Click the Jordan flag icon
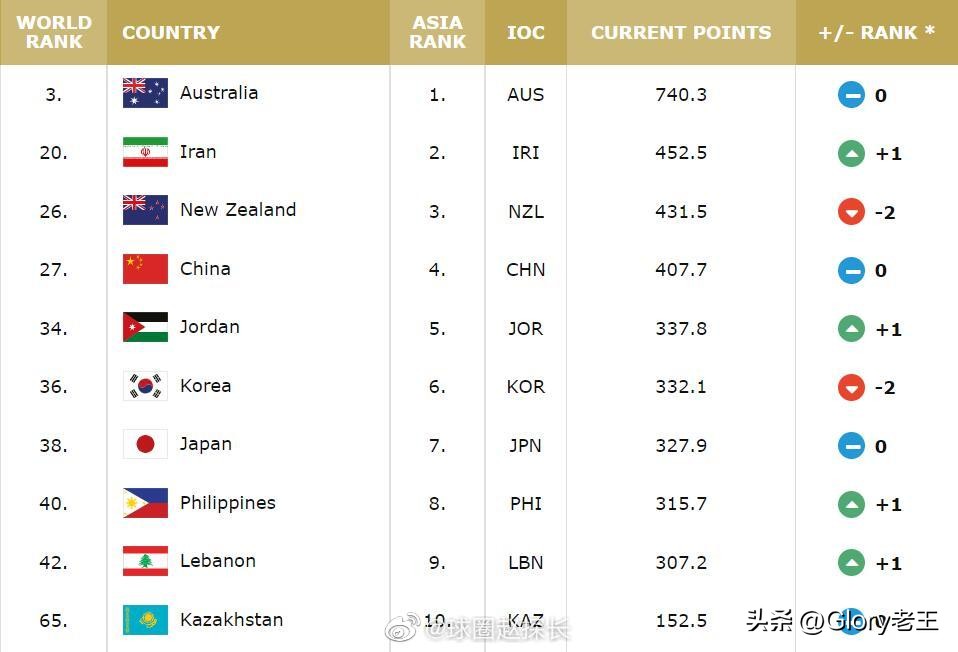The image size is (958, 652). [145, 327]
